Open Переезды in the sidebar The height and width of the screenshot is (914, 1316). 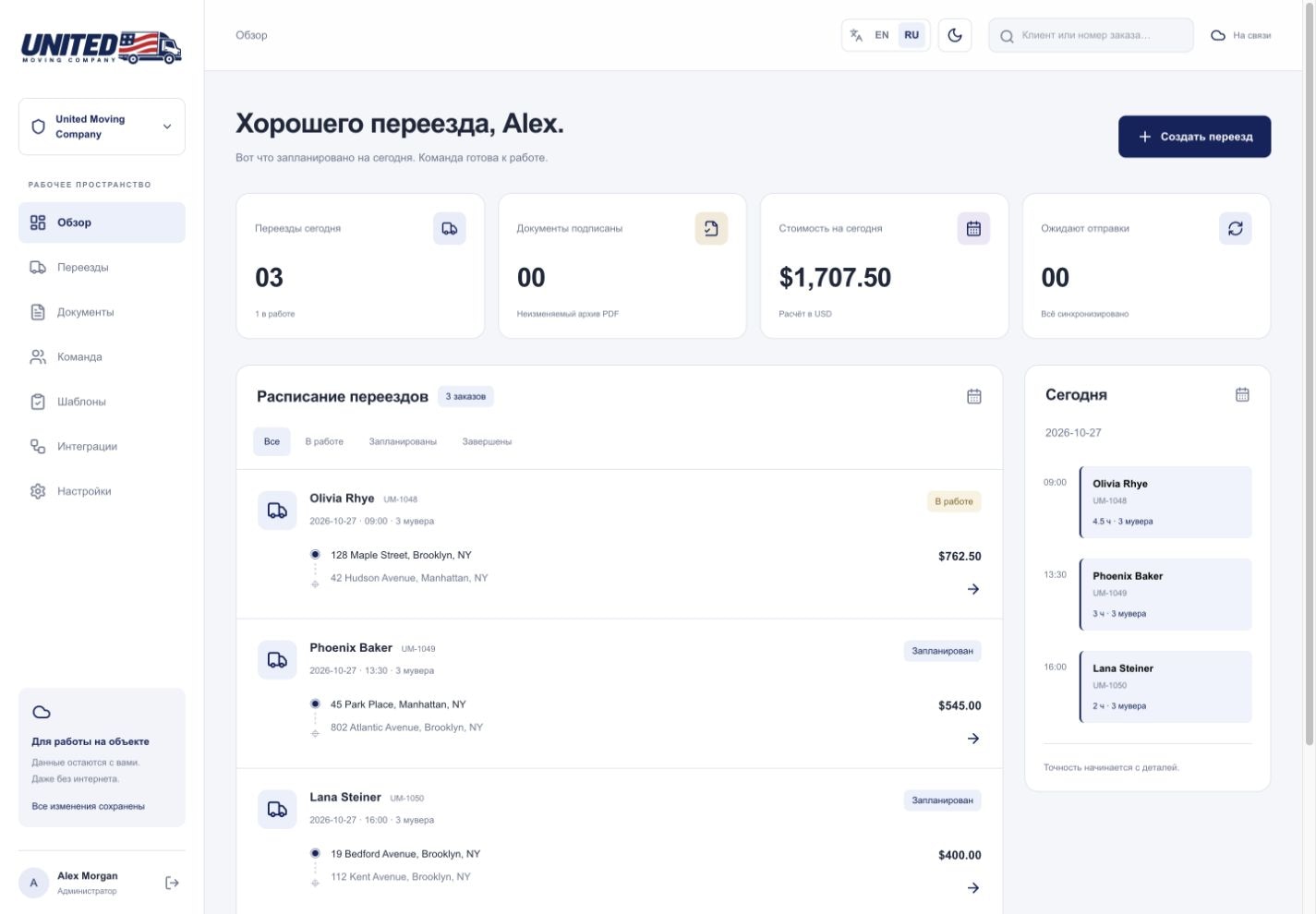click(102, 268)
